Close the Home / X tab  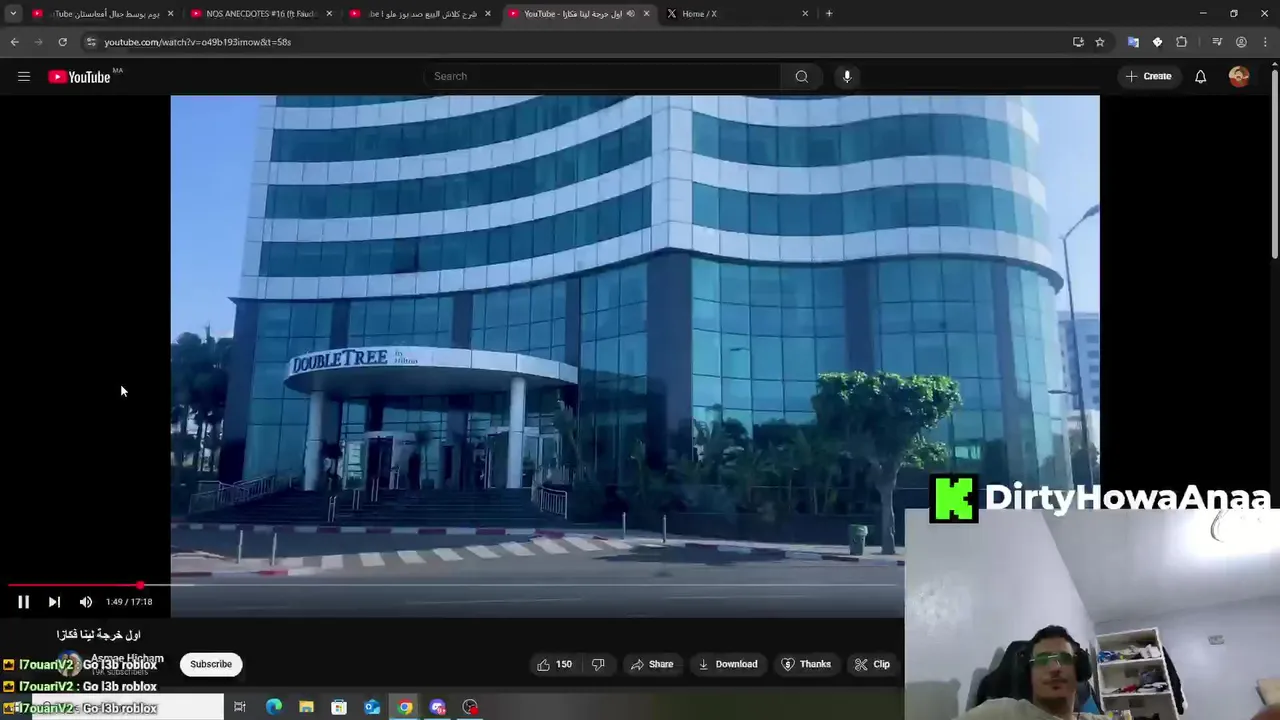tap(805, 14)
